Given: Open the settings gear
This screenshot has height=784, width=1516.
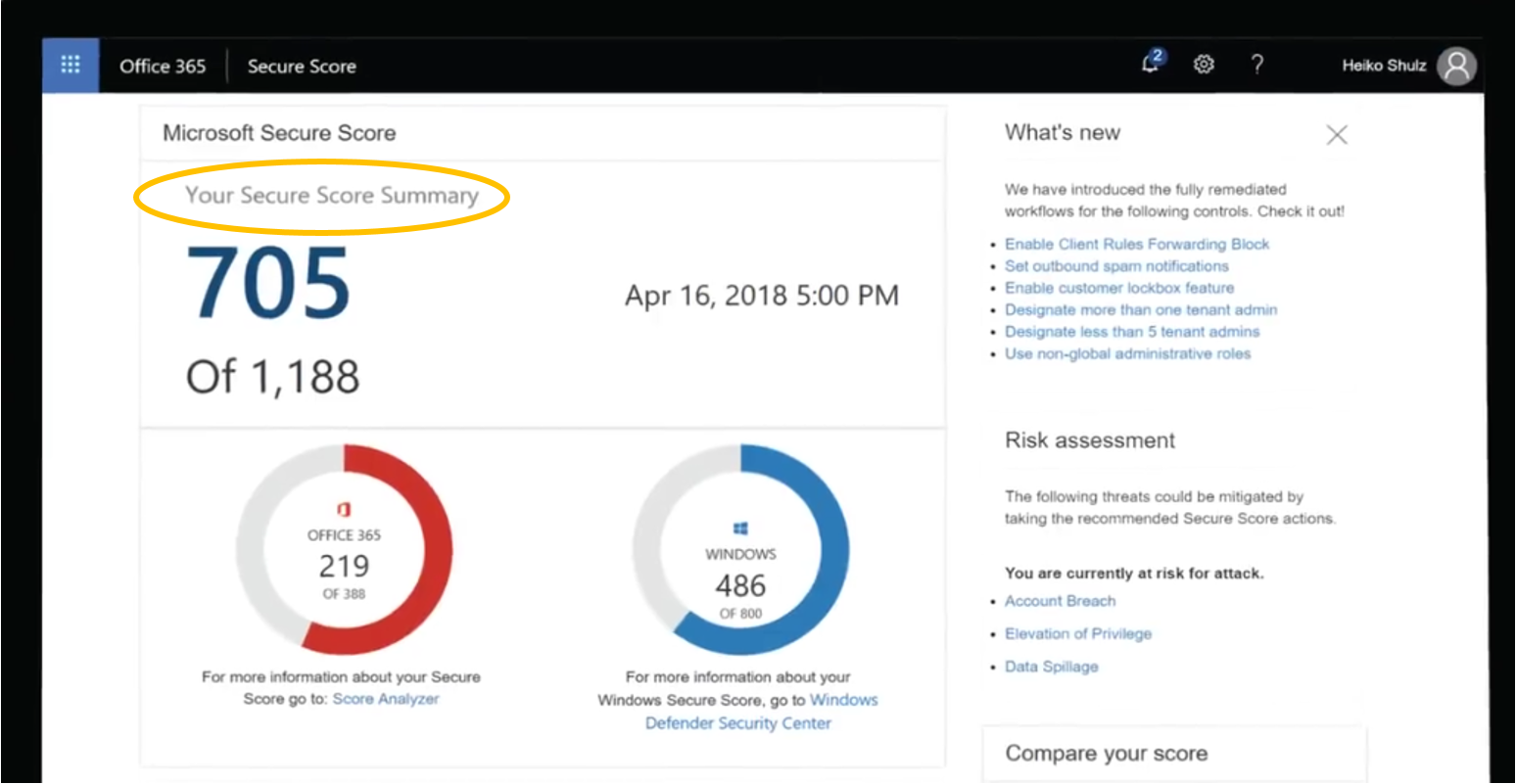Looking at the screenshot, I should point(1204,65).
